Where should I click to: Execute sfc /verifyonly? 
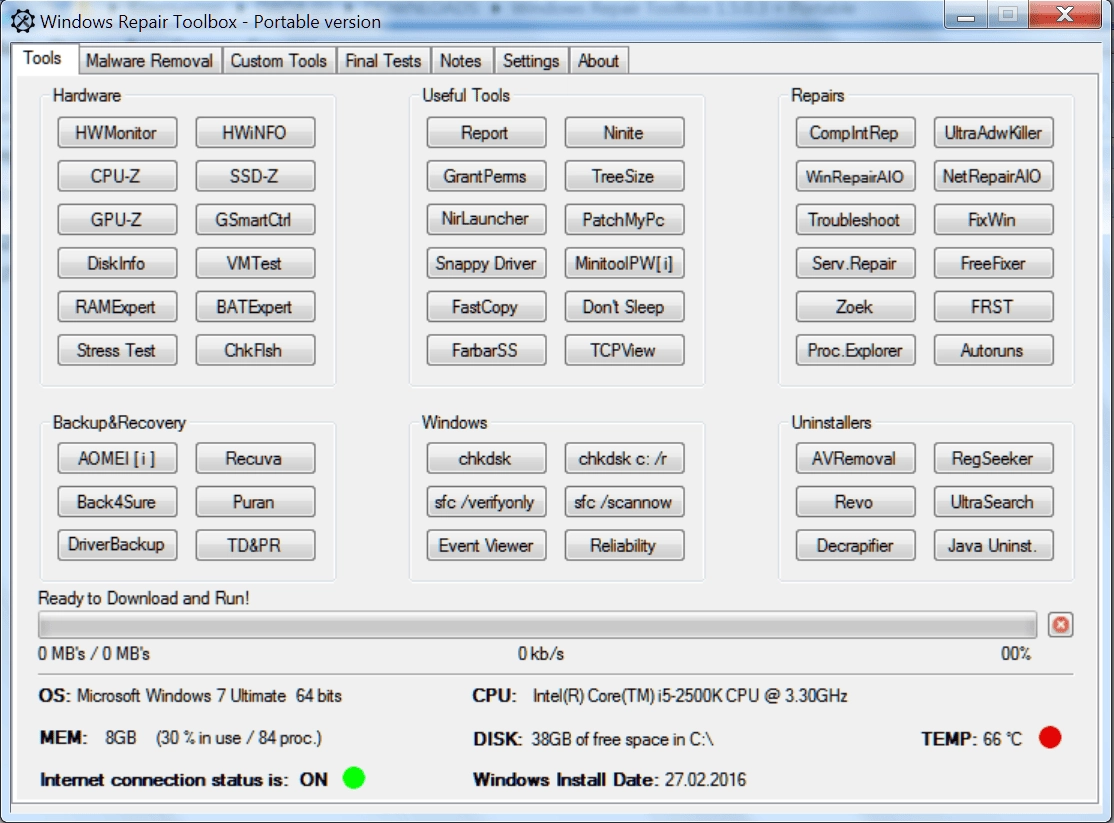[x=487, y=502]
